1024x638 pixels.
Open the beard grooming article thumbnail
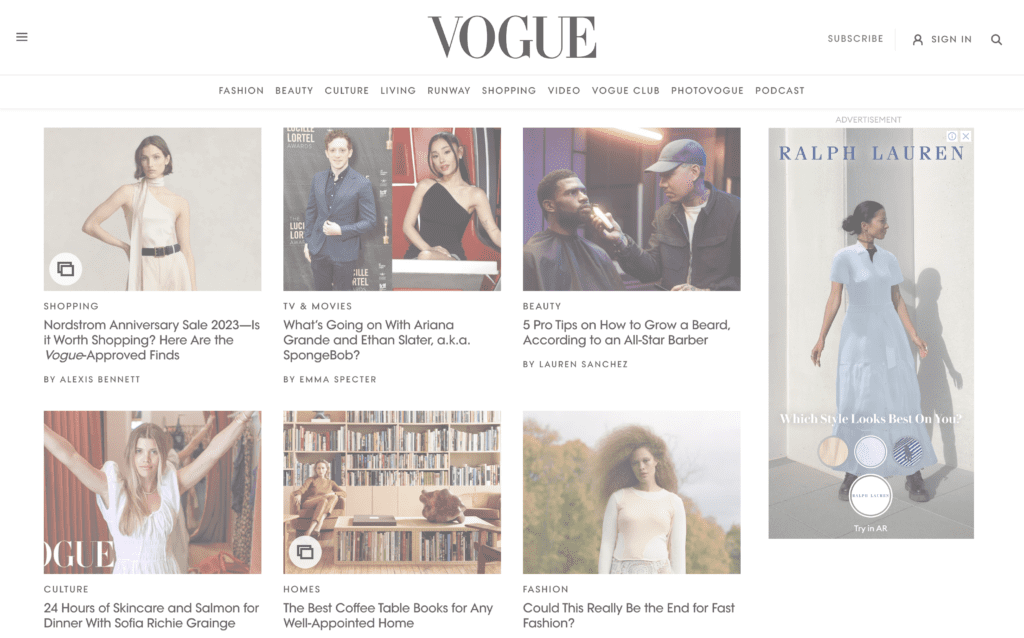[632, 209]
